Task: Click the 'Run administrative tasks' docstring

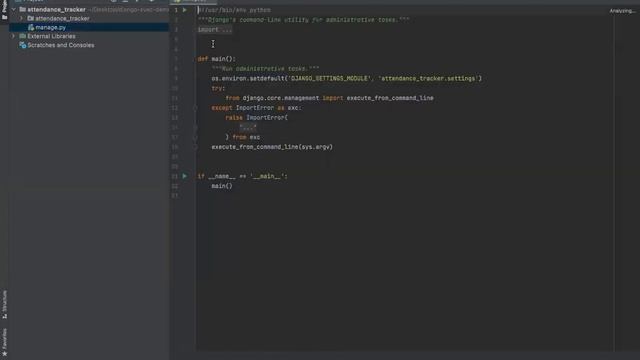Action: click(x=265, y=69)
